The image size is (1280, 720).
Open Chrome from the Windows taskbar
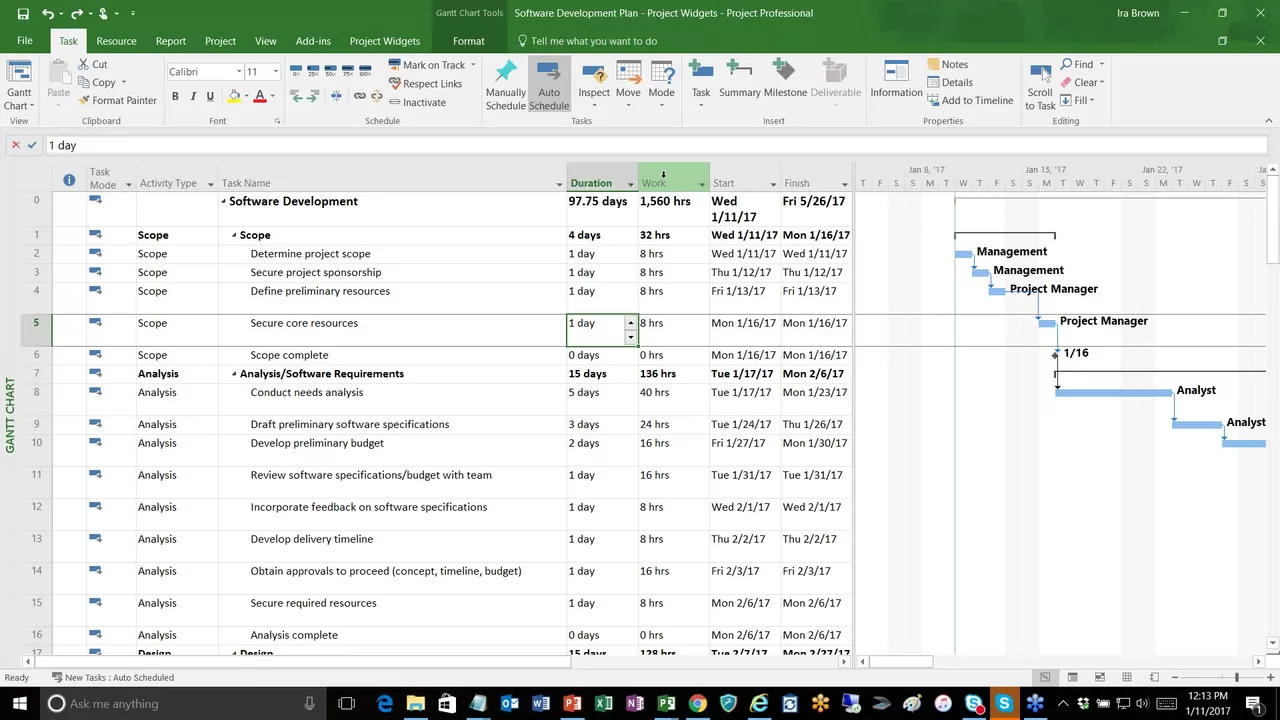(697, 703)
